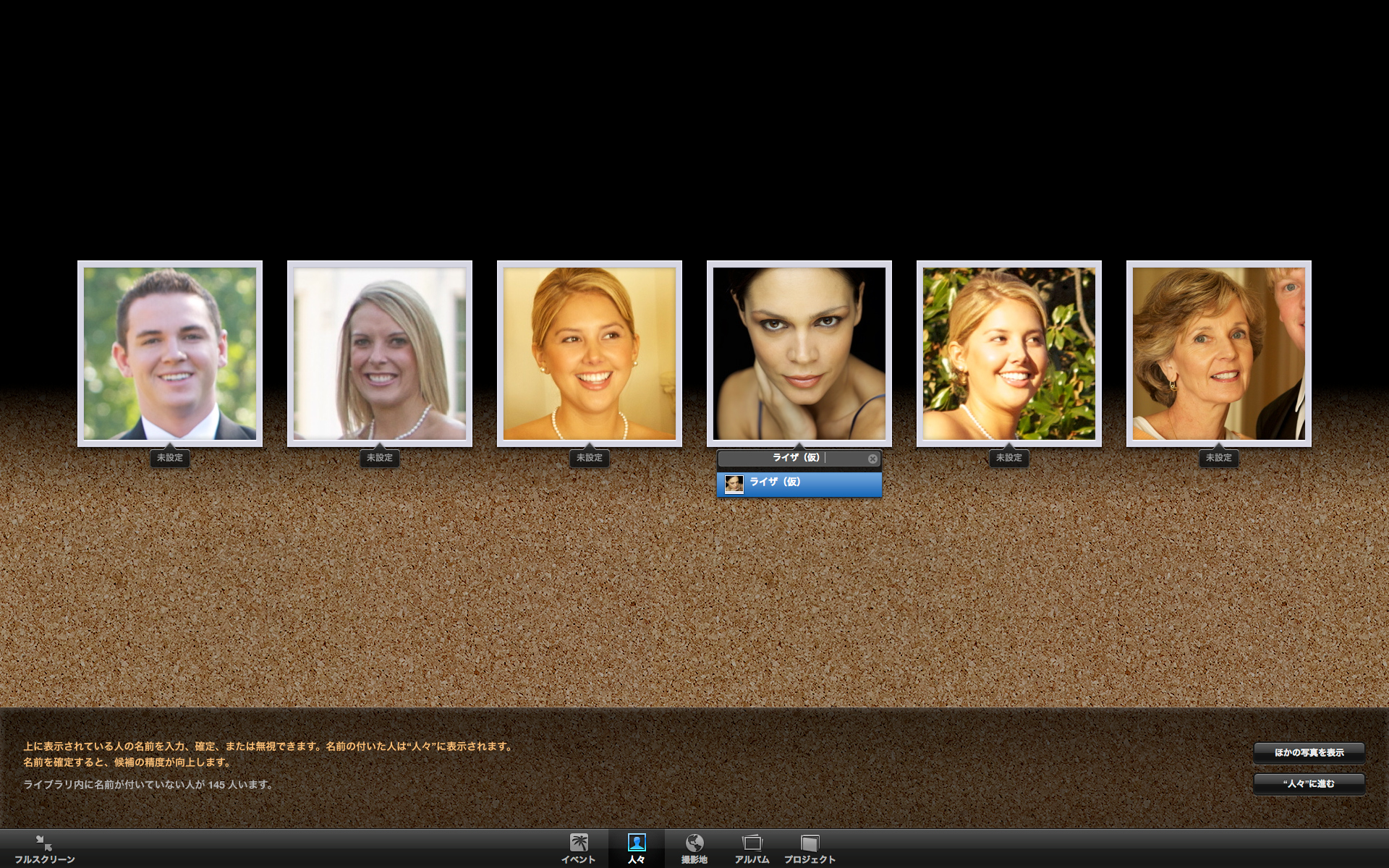Name the blonde woman by white building
1389x868 pixels.
(x=380, y=458)
